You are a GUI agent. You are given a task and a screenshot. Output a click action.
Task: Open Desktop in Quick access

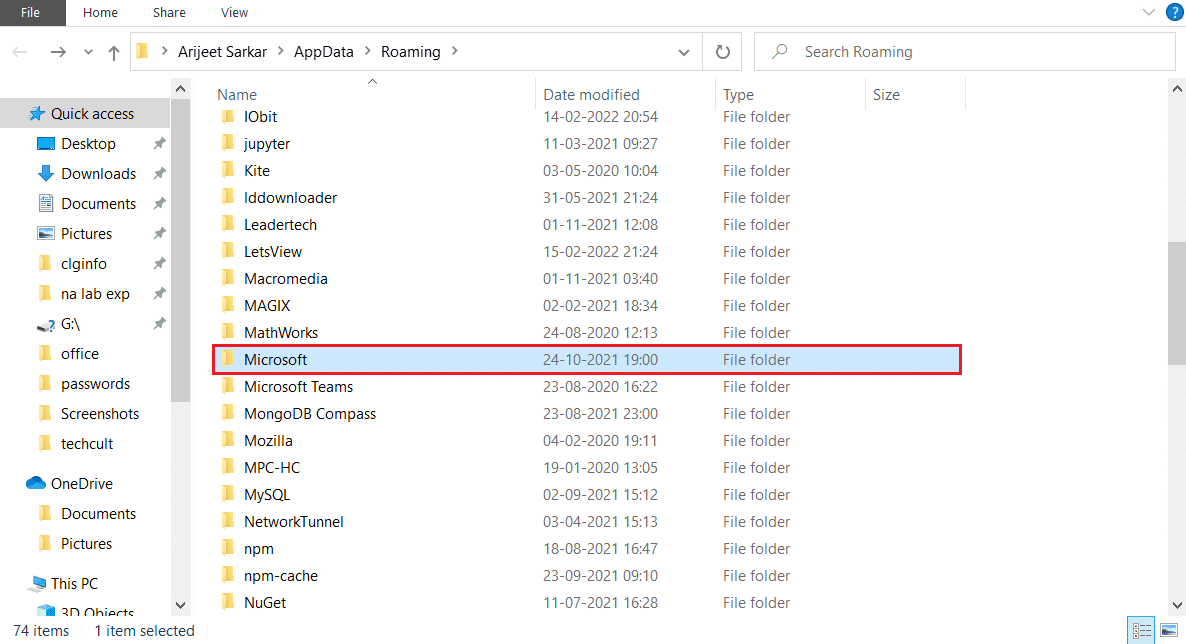pos(88,144)
